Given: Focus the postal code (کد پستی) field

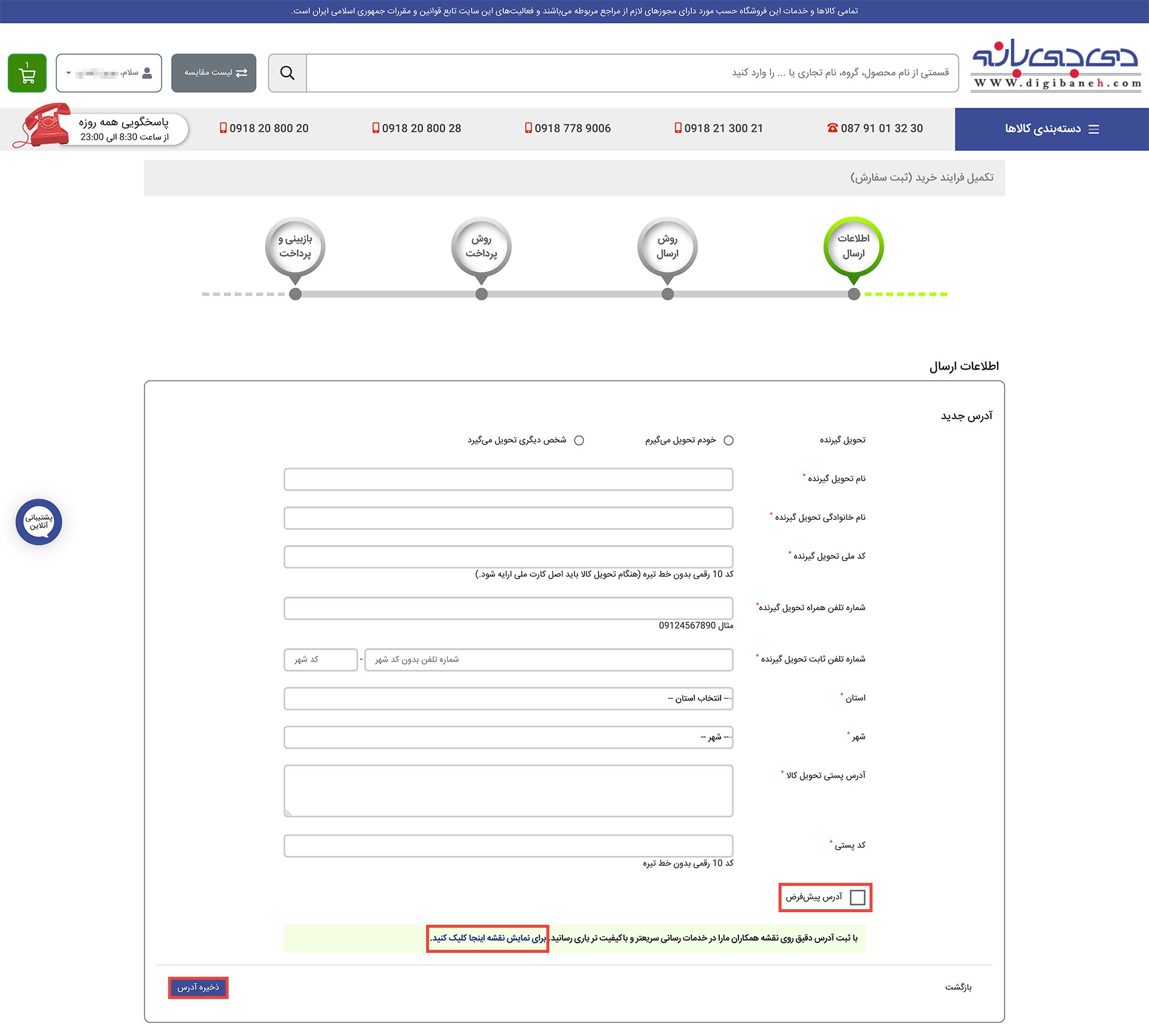Looking at the screenshot, I should [x=508, y=846].
